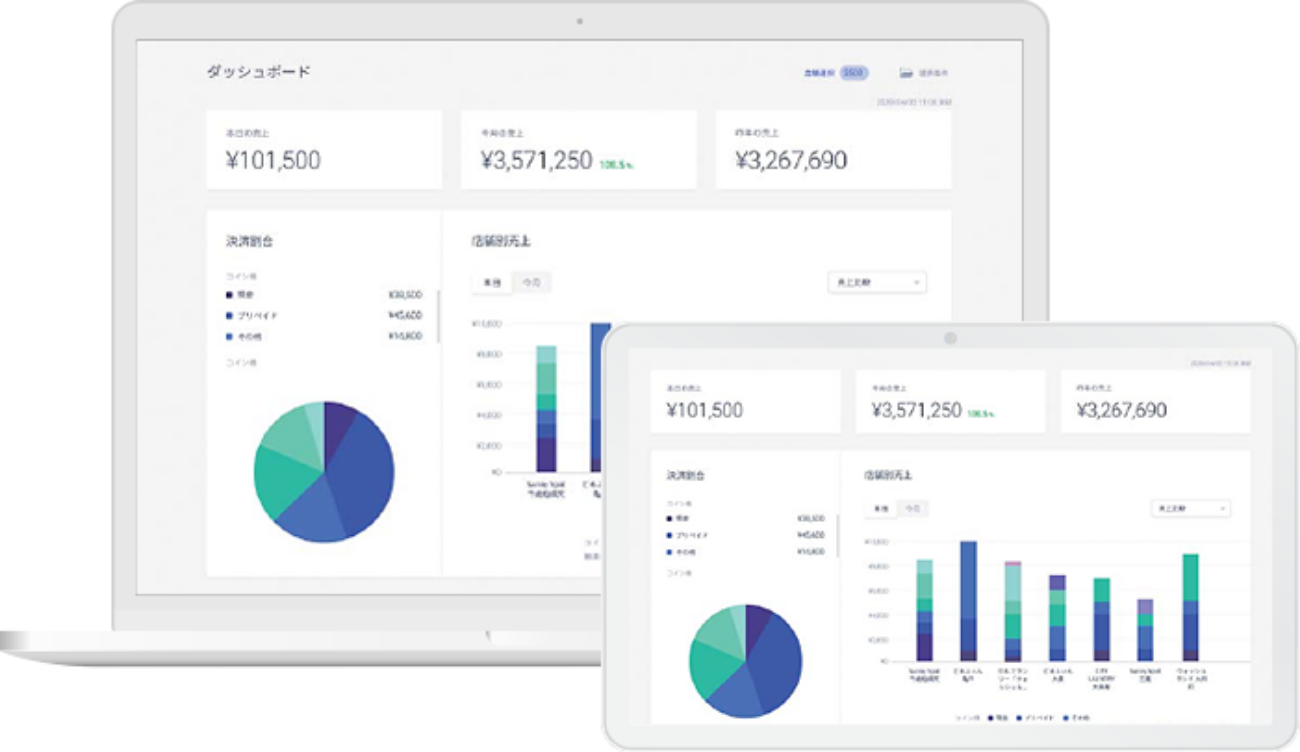
Task: Select the ¥3,571,250 sales card on the laptop
Action: click(x=578, y=150)
